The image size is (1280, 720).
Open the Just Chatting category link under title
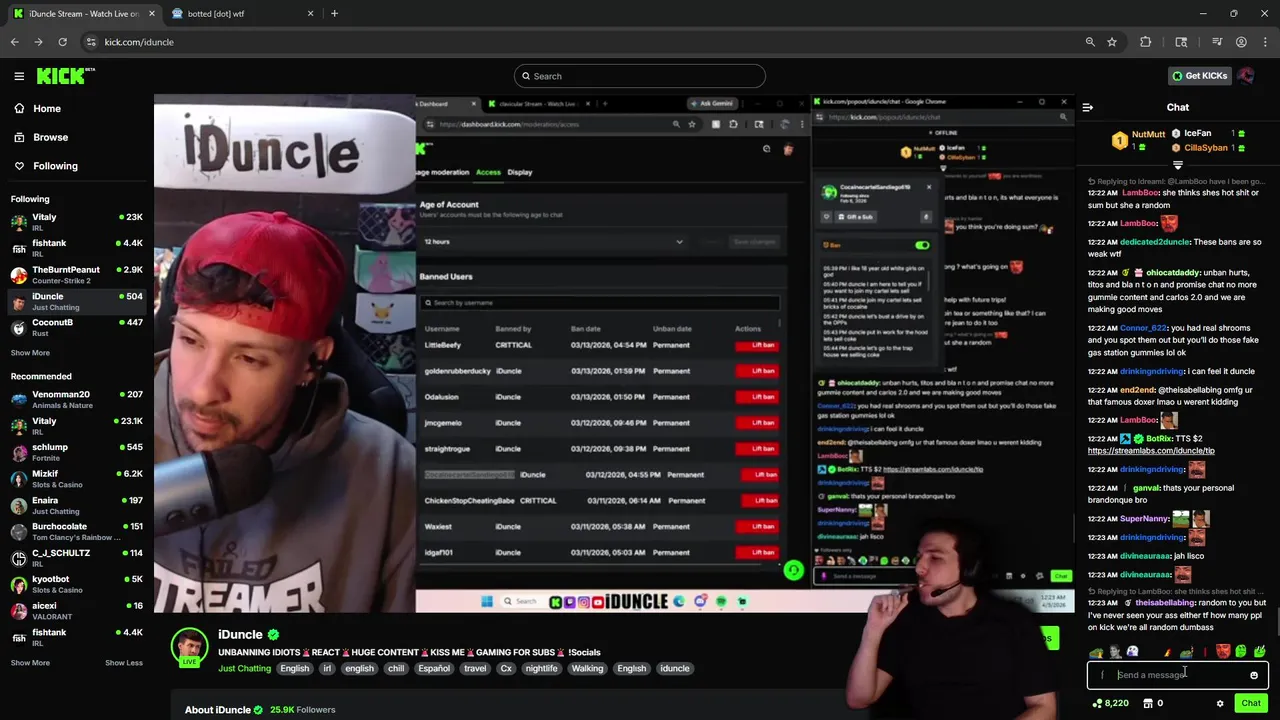(244, 668)
